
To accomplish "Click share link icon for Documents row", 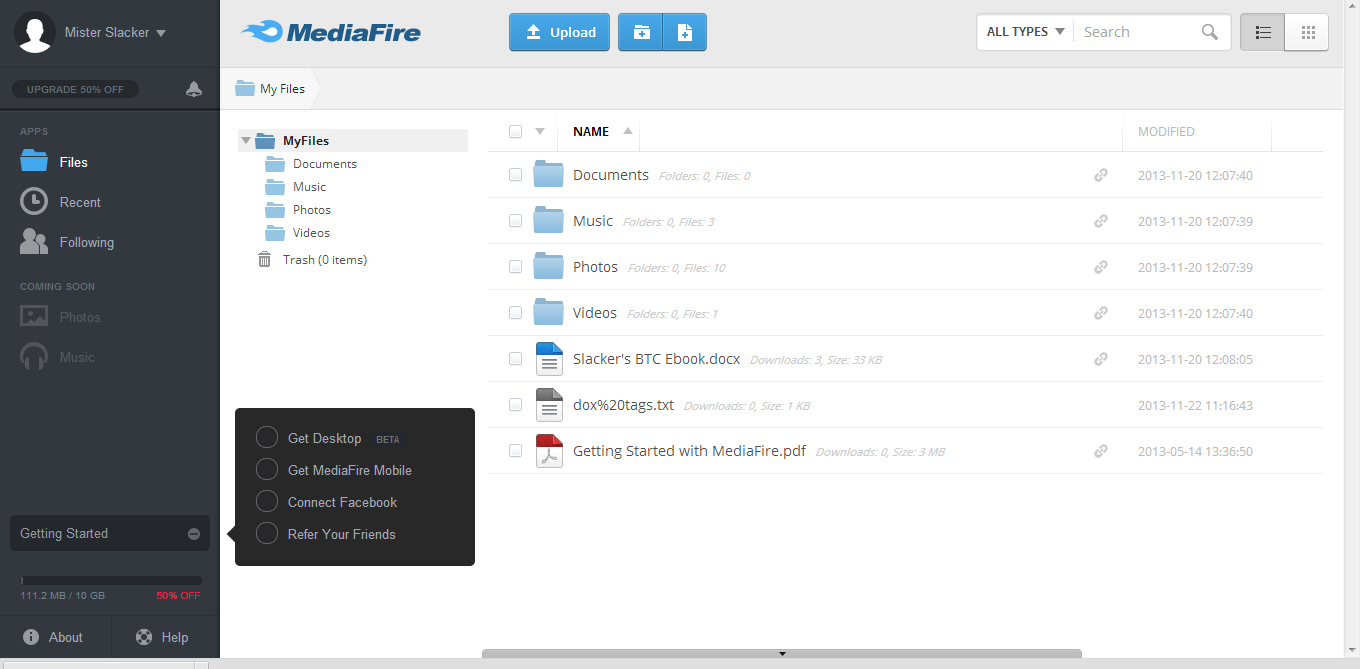I will pos(1100,175).
